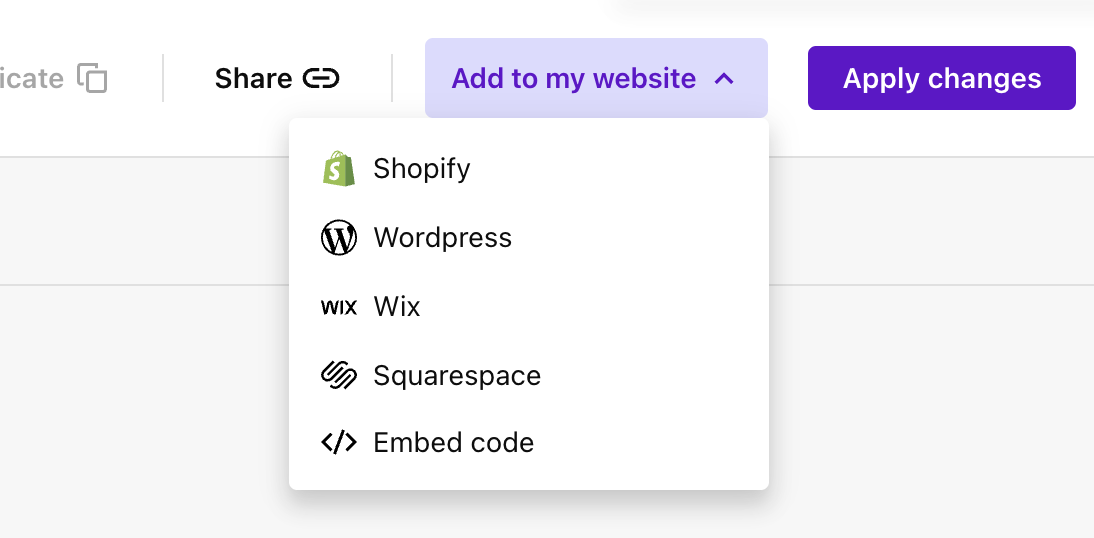Image resolution: width=1094 pixels, height=538 pixels.
Task: Click the white toolbar space left of Apply changes
Action: [x=788, y=78]
